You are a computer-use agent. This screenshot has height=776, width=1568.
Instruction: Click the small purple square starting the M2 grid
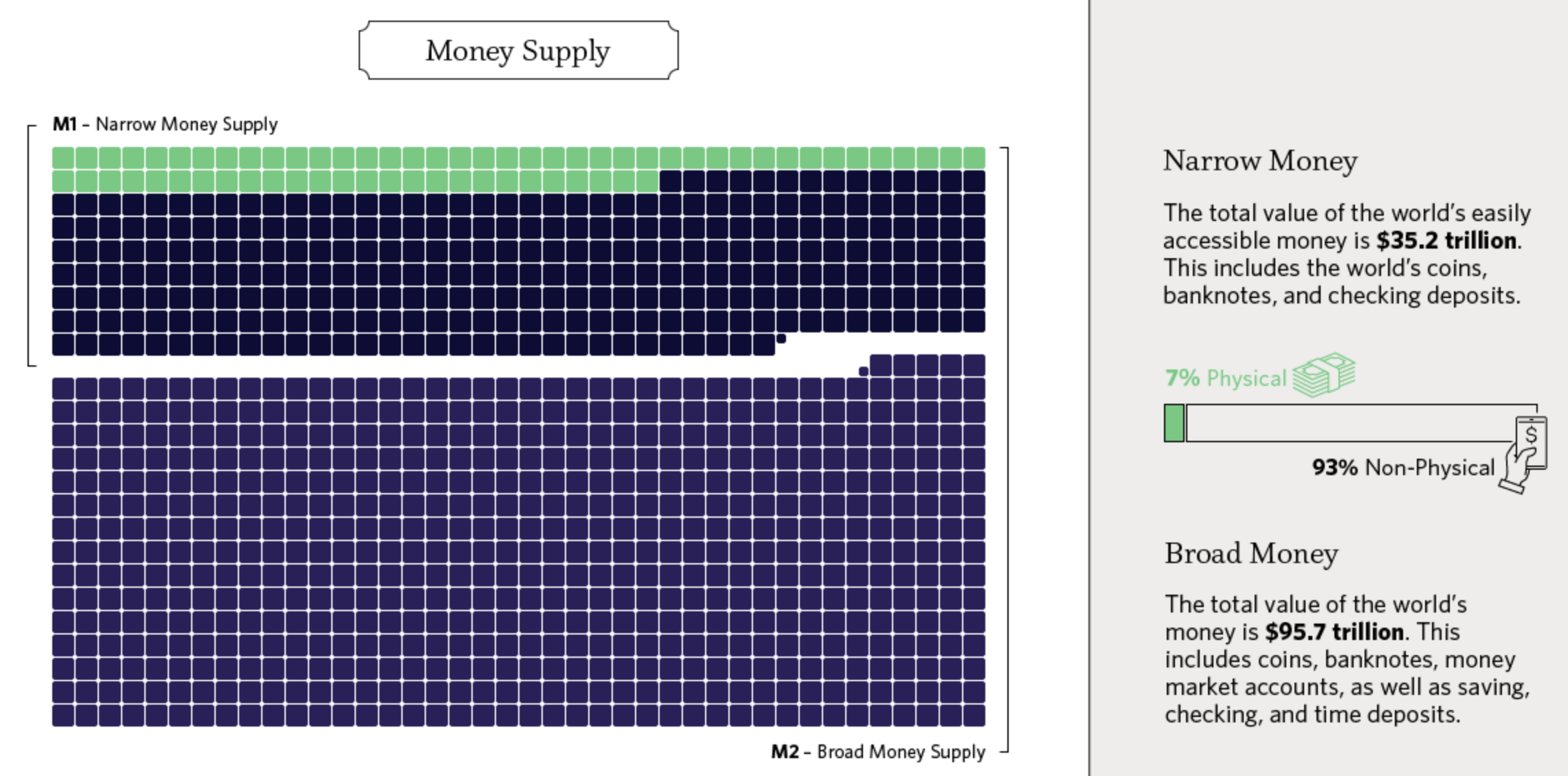pos(864,372)
